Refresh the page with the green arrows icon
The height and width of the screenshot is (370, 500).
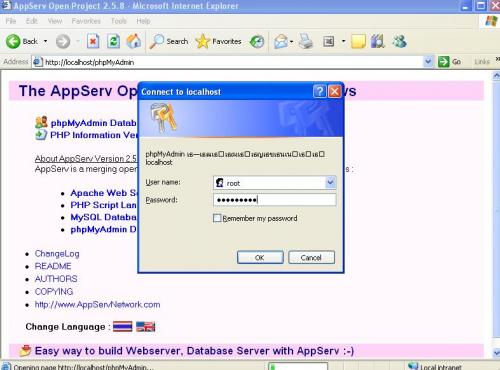pyautogui.click(x=113, y=41)
